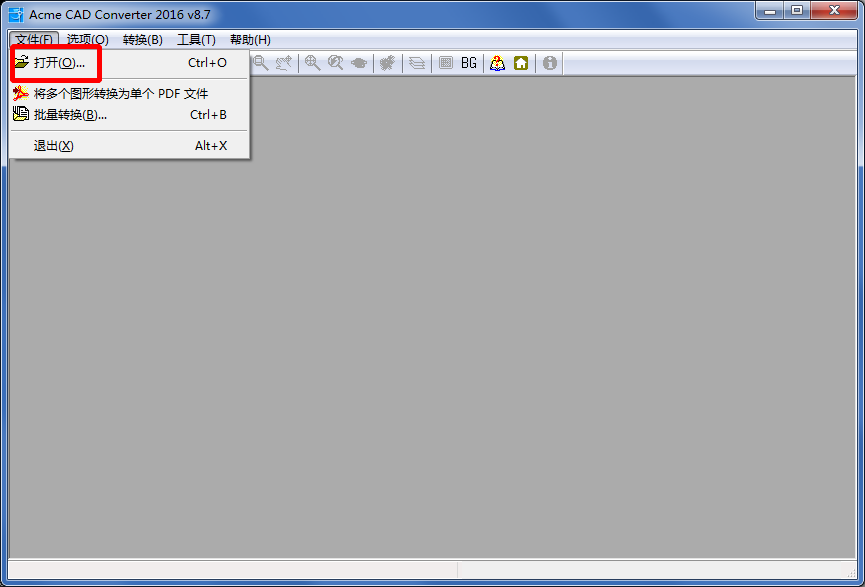Select the pan hand tool icon
This screenshot has height=587, width=865.
[284, 63]
